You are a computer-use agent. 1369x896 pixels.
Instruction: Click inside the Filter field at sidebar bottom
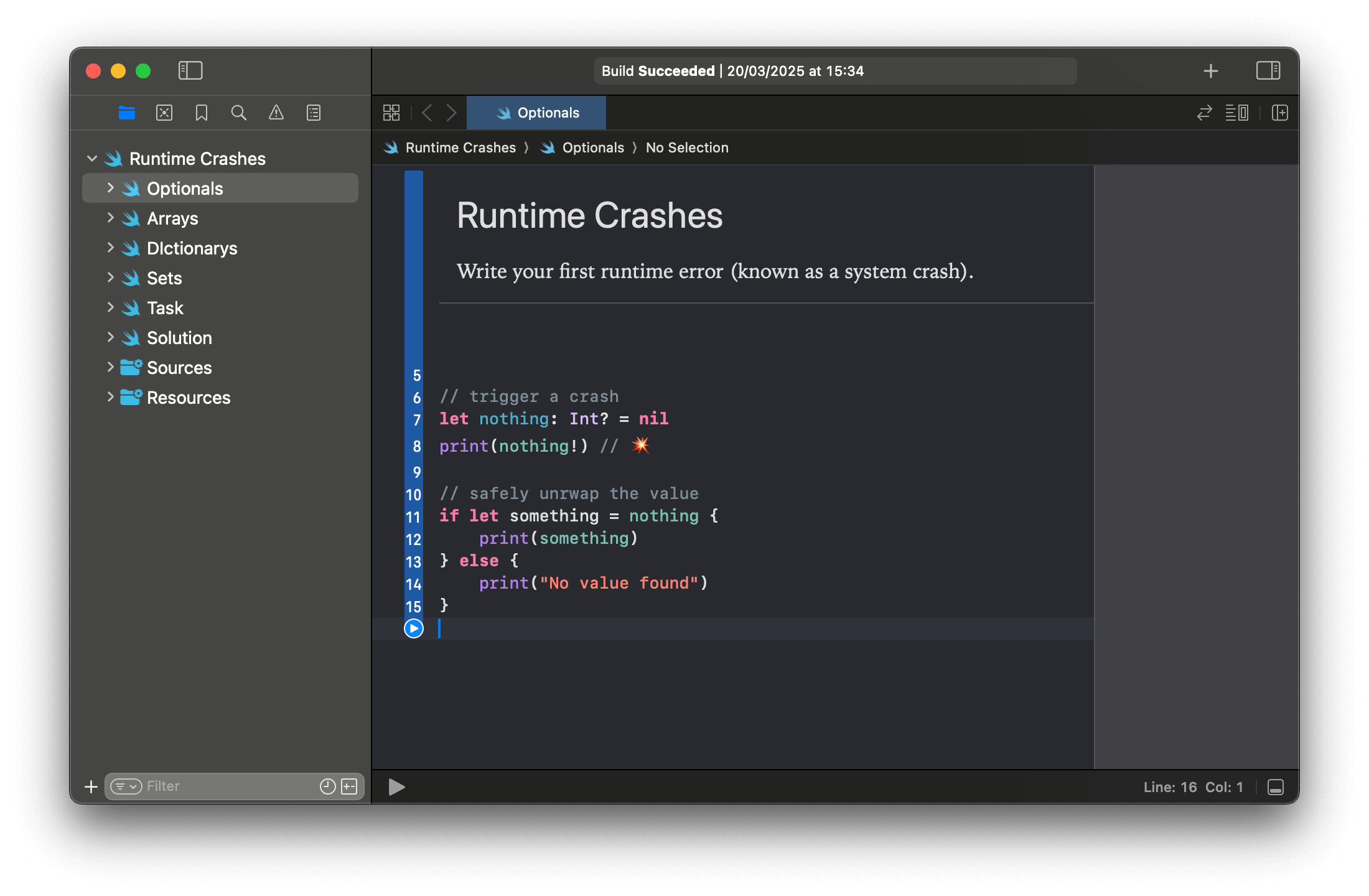(218, 786)
